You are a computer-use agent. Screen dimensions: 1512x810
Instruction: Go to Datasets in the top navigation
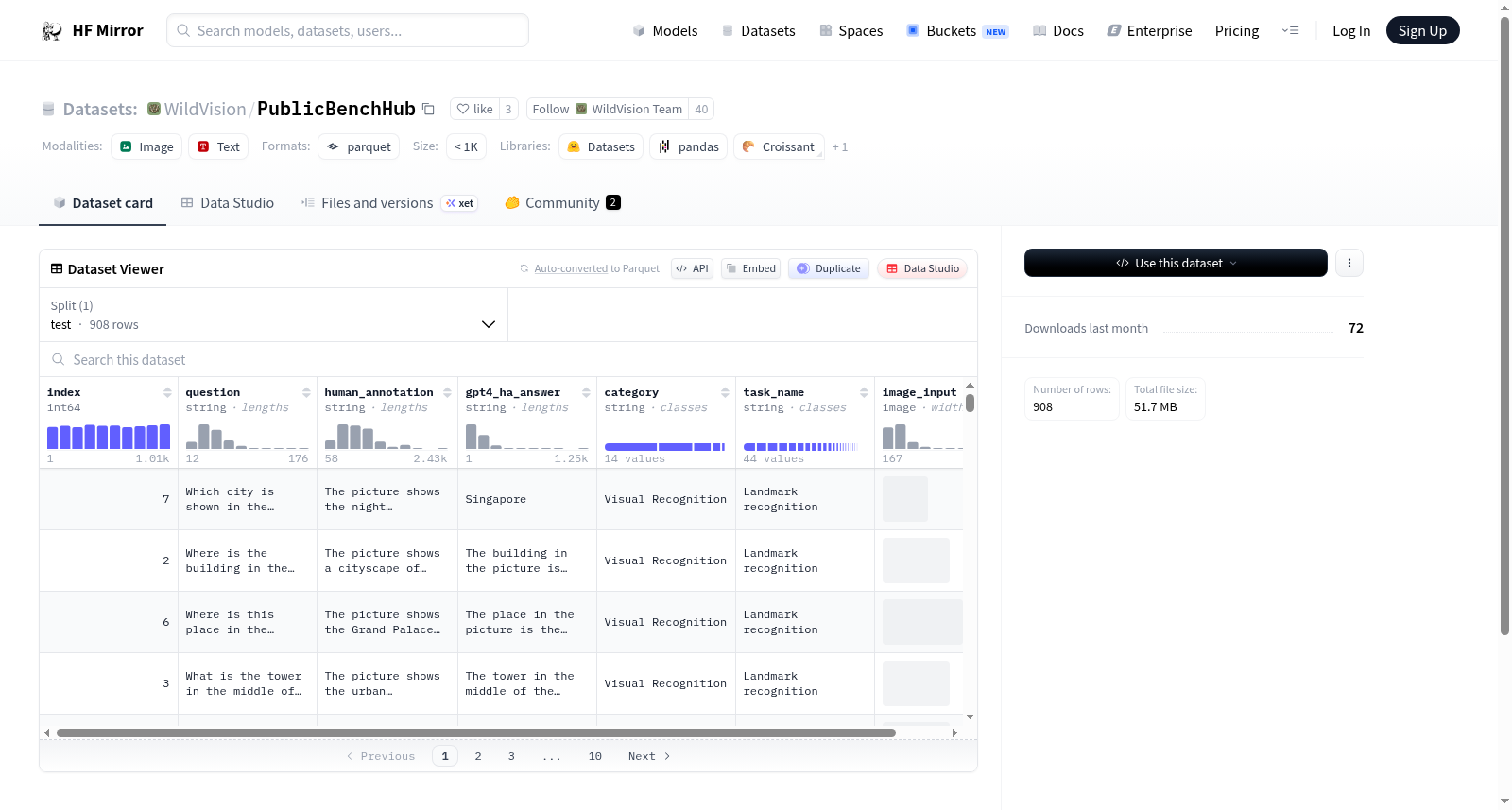click(x=758, y=31)
